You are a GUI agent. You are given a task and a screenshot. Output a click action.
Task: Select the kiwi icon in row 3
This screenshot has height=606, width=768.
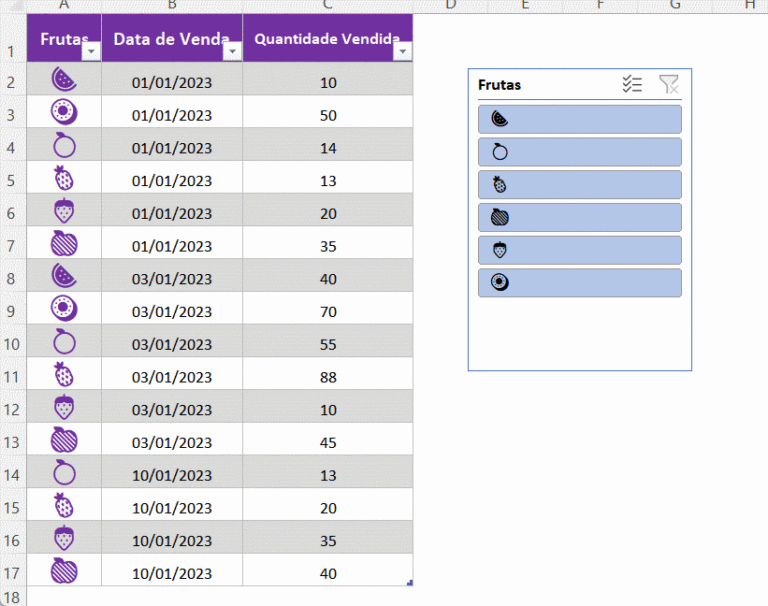tap(64, 112)
